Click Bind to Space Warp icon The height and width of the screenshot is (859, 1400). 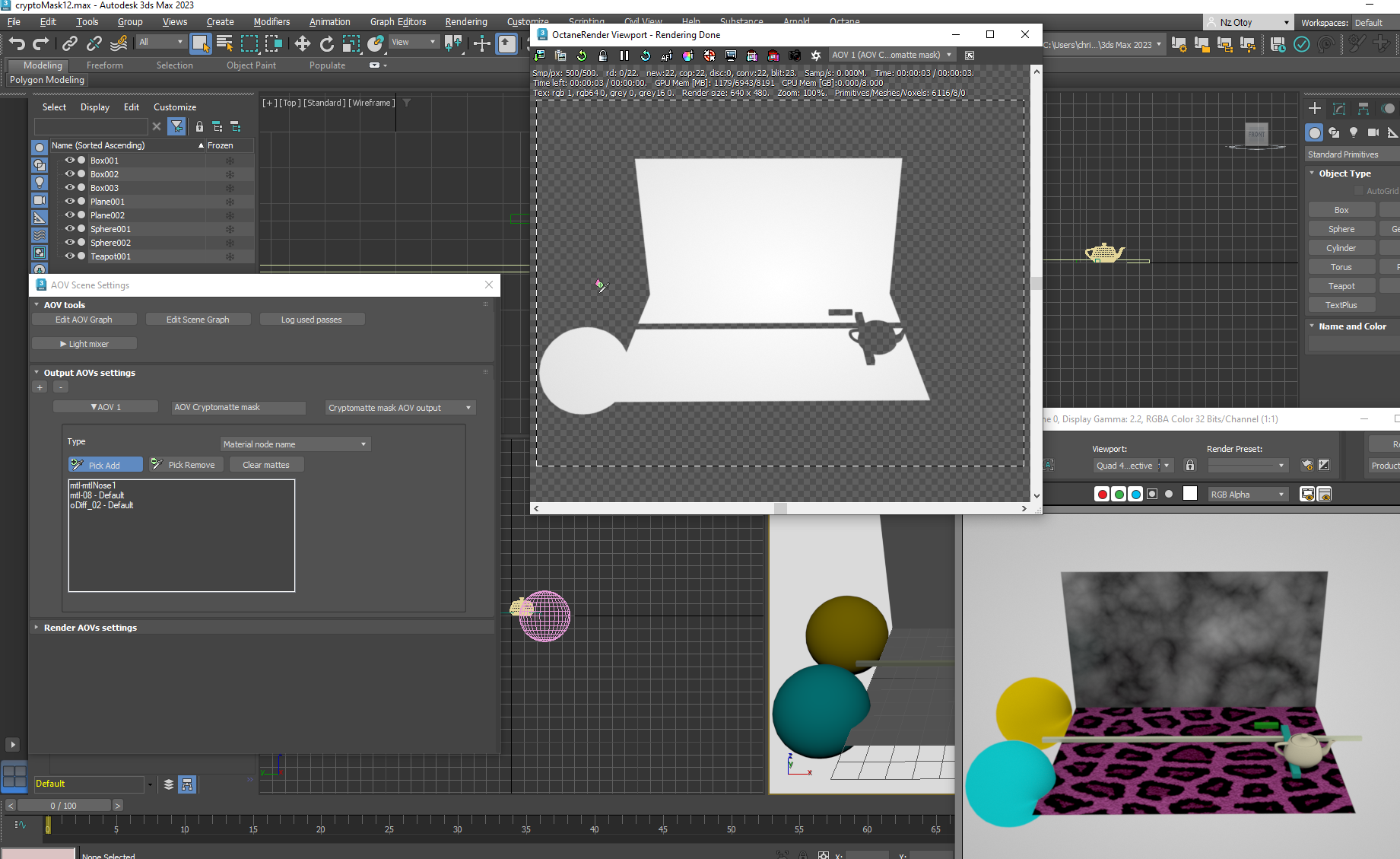click(119, 43)
